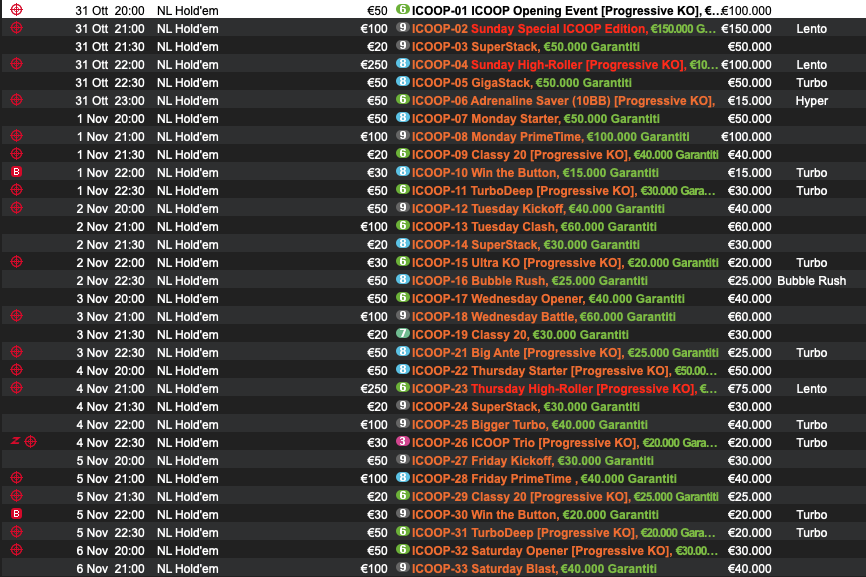The image size is (866, 577).
Task: Select ICOOP-33 Saturday Blast tournament name
Action: pos(534,569)
